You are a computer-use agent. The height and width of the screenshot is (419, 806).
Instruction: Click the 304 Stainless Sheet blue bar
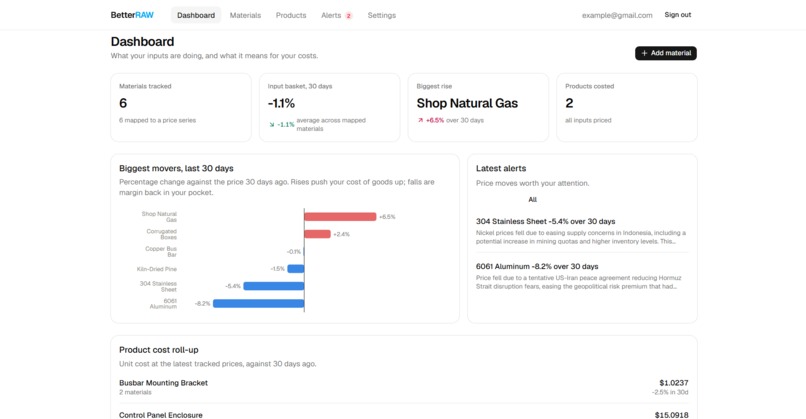273,286
